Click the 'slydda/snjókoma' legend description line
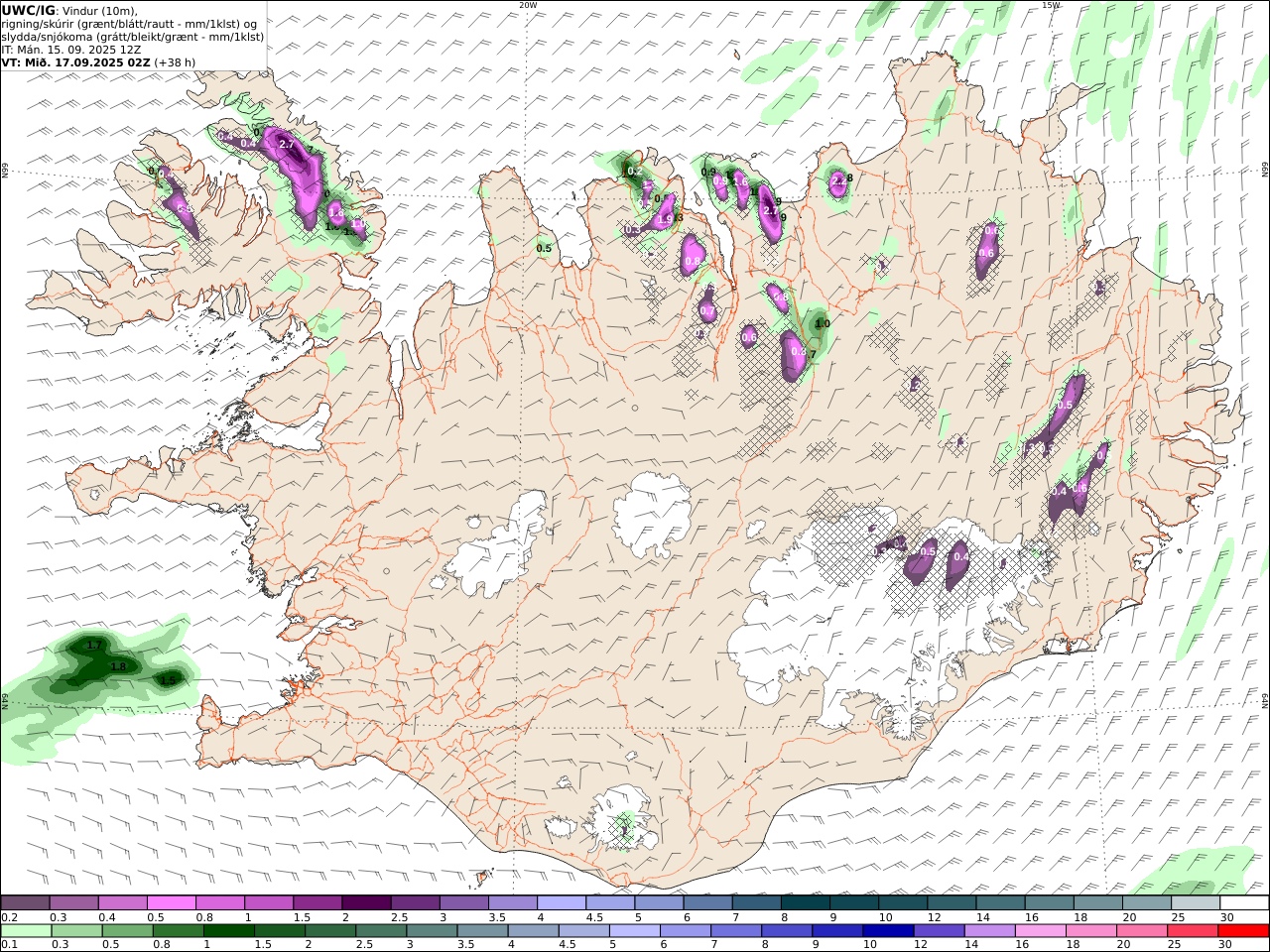This screenshot has width=1270, height=952. coord(133,36)
